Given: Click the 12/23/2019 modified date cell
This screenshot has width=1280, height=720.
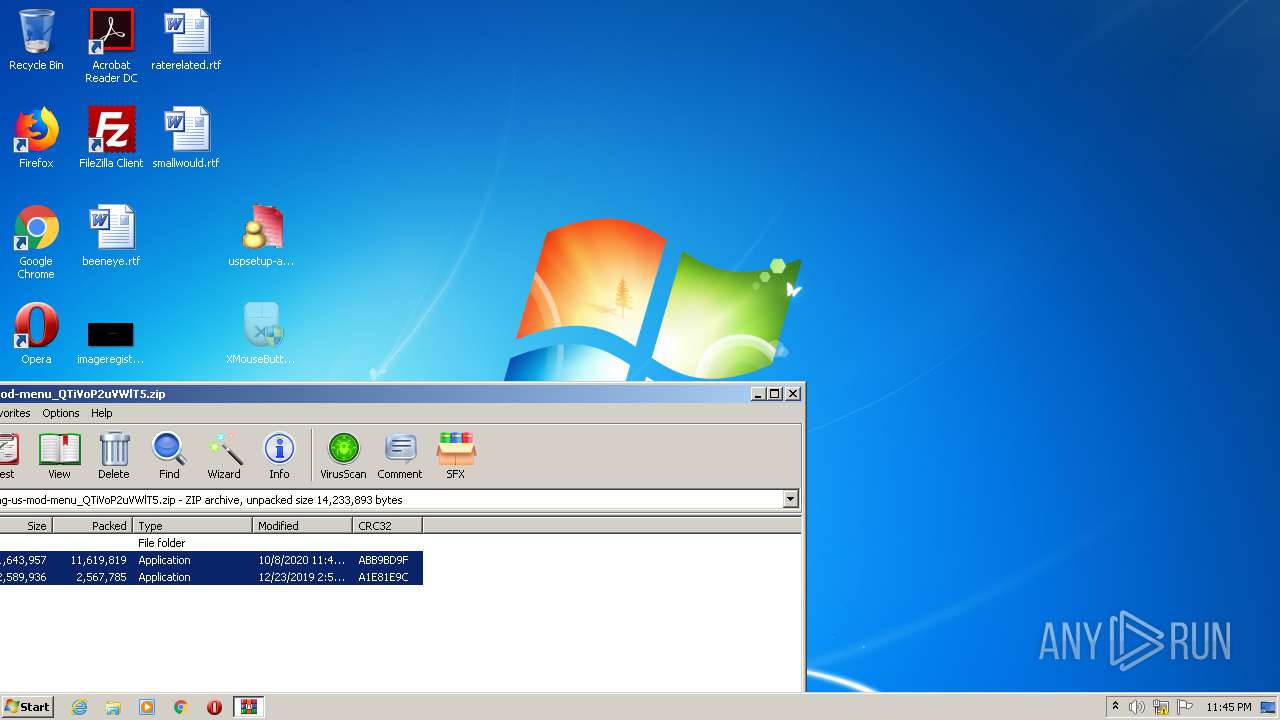Looking at the screenshot, I should [x=302, y=577].
